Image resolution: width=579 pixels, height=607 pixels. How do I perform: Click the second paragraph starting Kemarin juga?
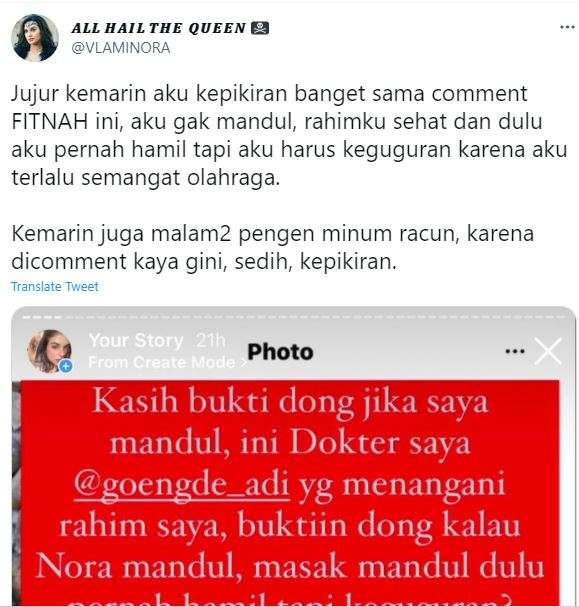272,247
